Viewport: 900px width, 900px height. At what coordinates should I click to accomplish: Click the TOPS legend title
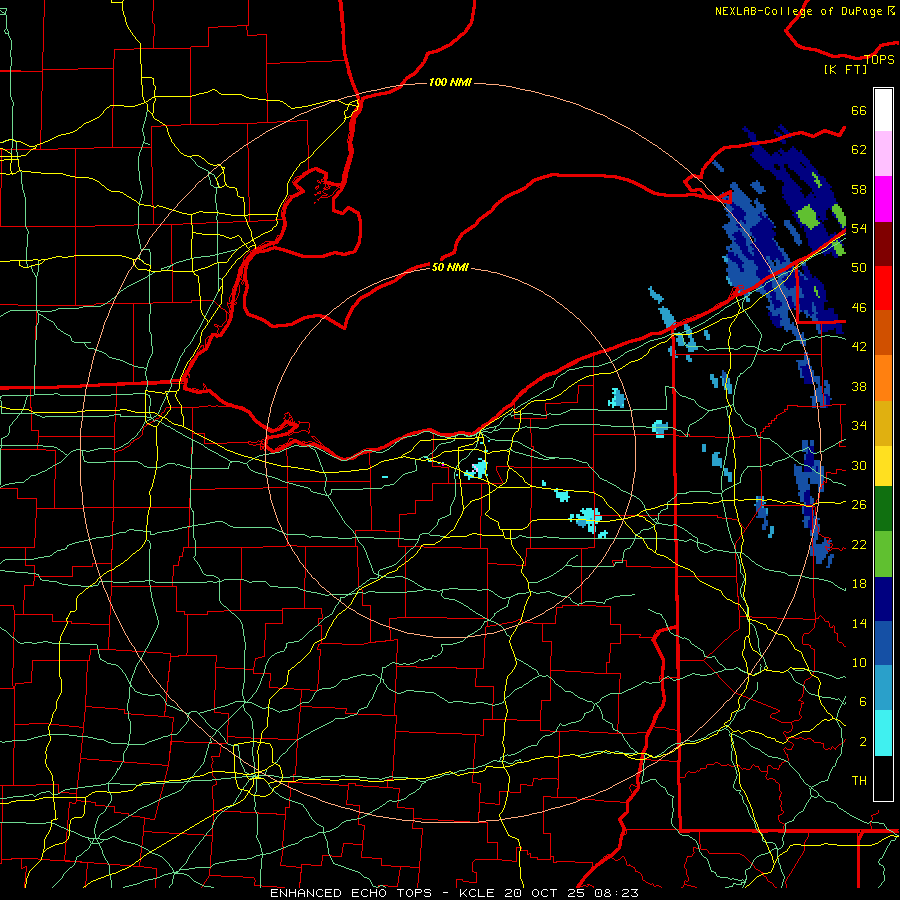(x=879, y=59)
